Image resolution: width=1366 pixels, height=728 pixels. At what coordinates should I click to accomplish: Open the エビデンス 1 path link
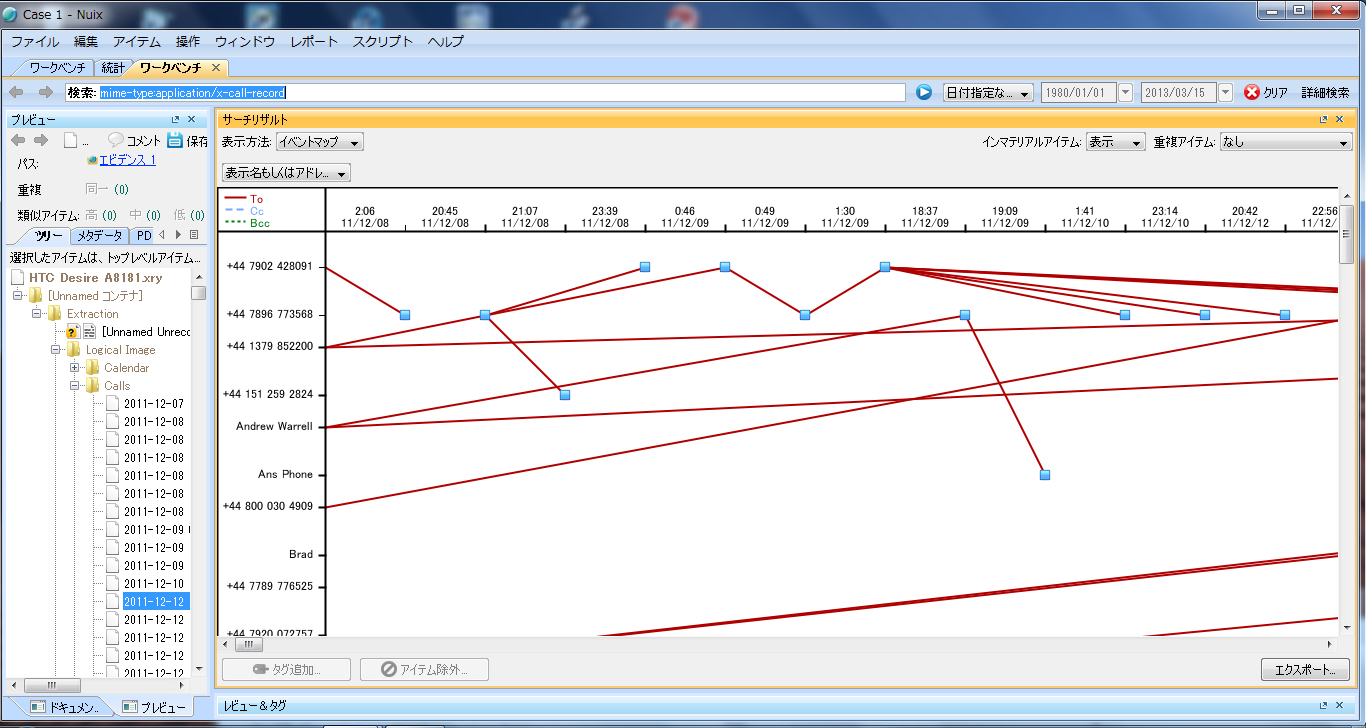(127, 160)
